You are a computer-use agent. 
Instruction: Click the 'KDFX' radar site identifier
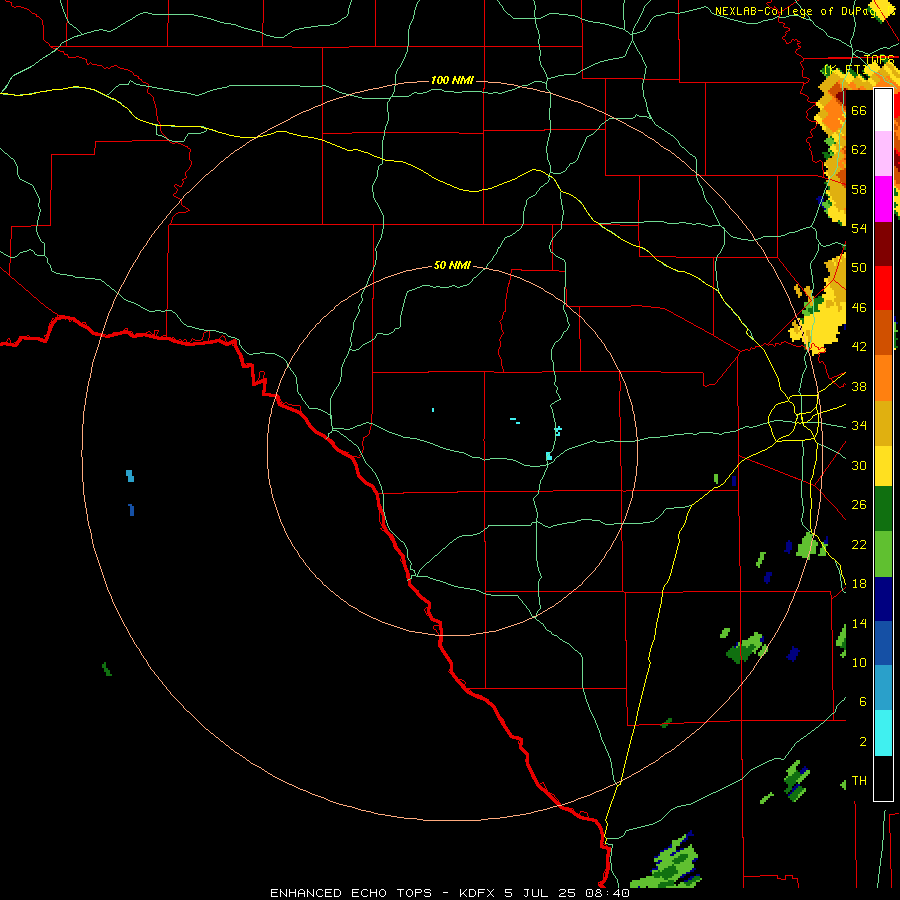476,893
